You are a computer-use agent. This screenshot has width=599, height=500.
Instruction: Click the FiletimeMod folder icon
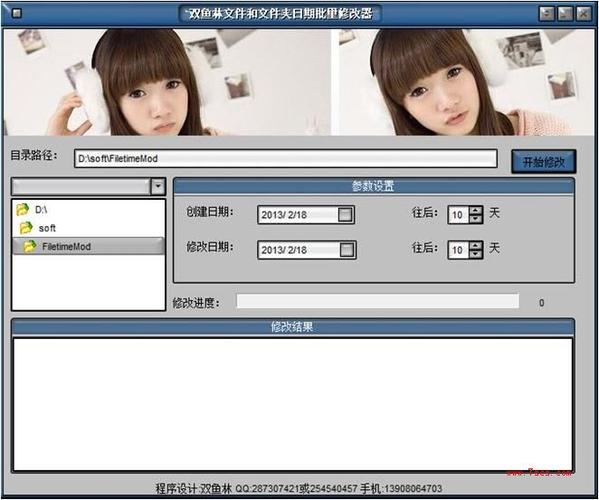(x=30, y=246)
